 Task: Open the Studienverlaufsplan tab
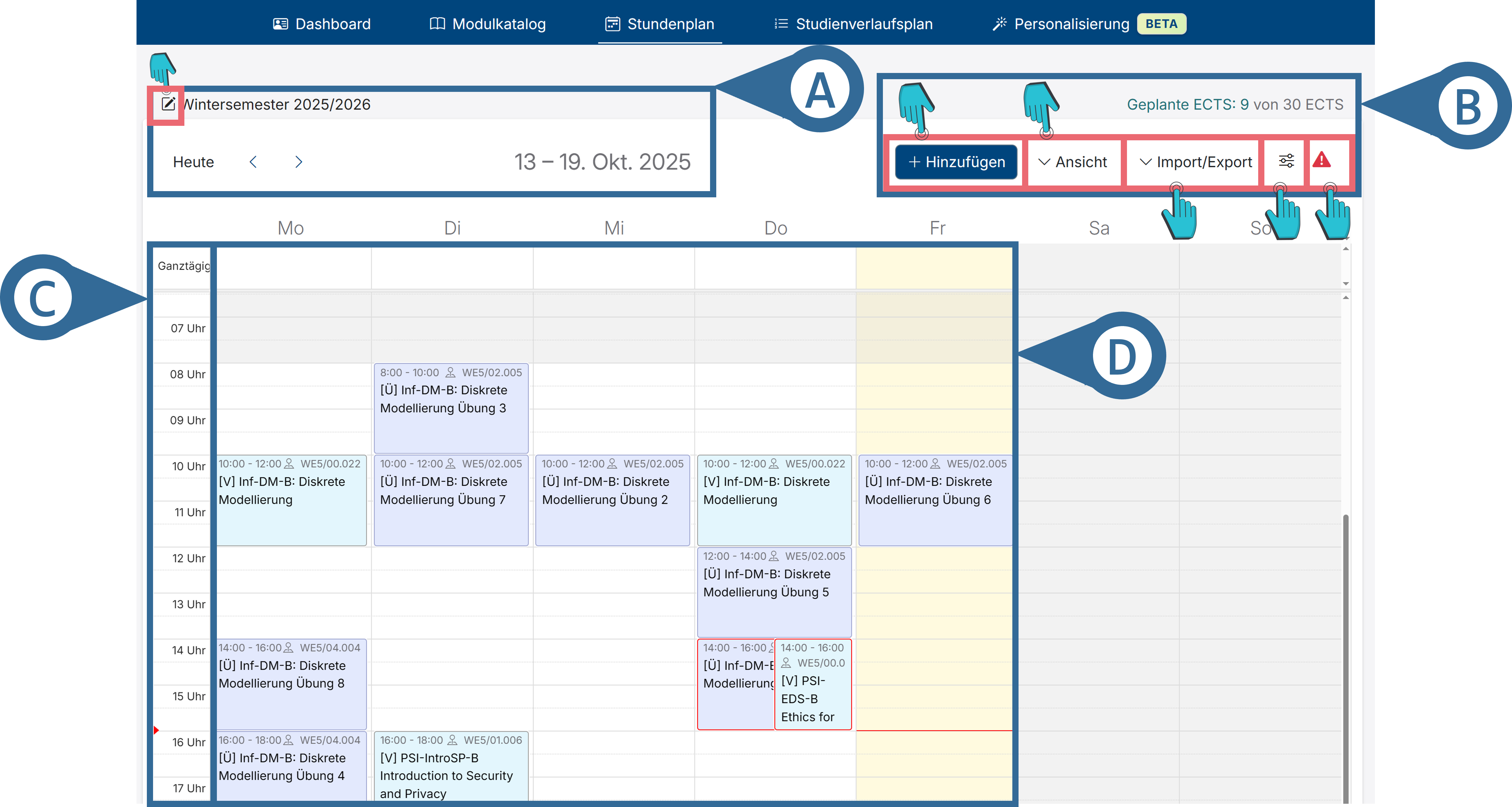853,23
